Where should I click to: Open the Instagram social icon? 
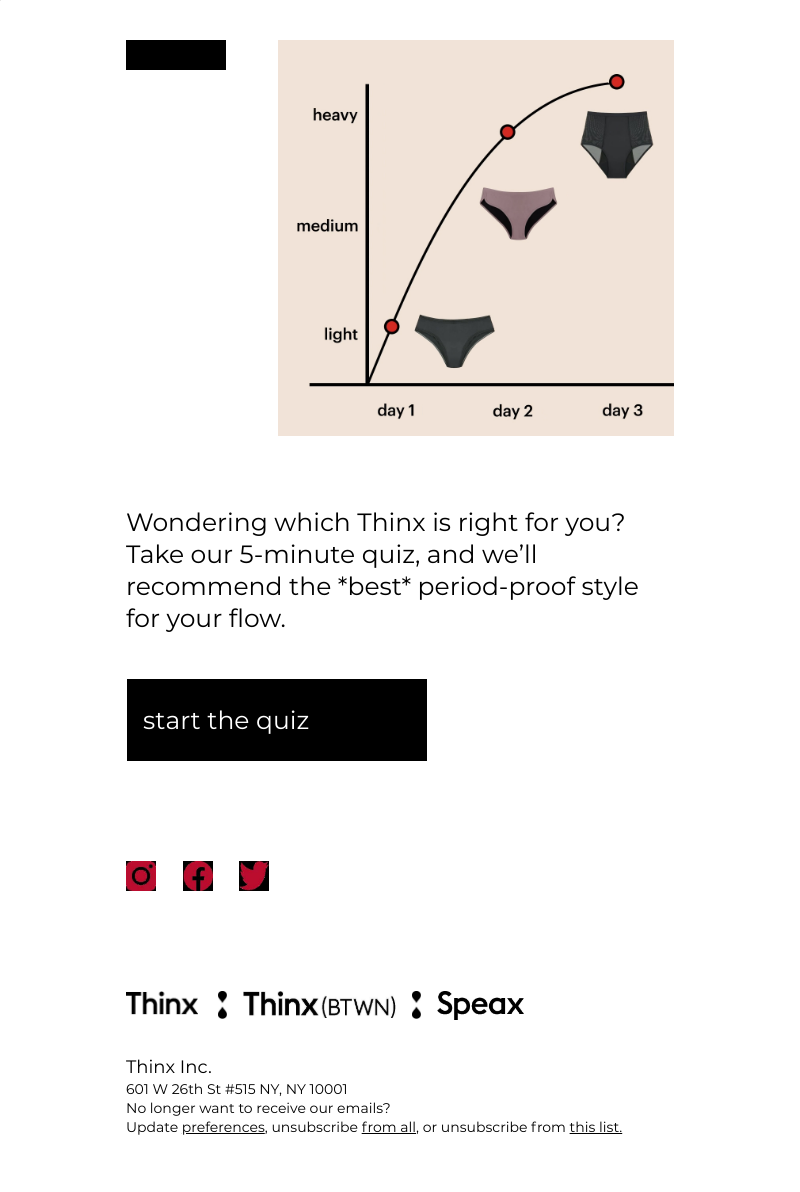[x=141, y=876]
